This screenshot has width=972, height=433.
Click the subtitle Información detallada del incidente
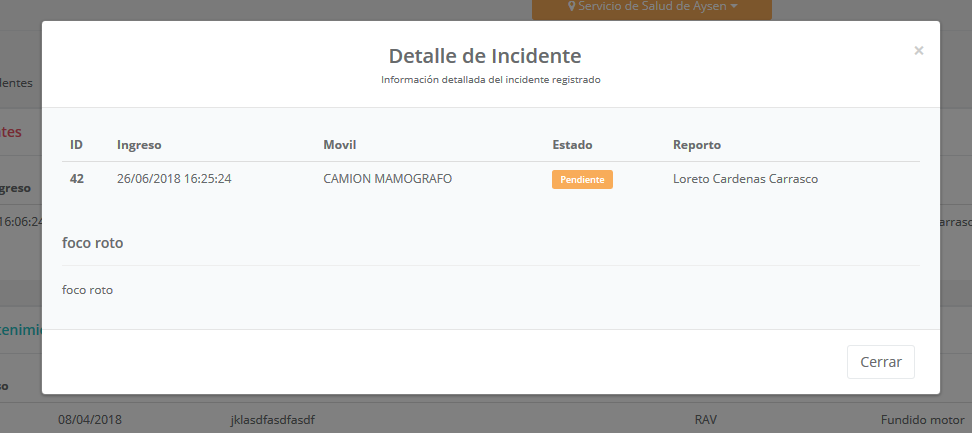490,79
